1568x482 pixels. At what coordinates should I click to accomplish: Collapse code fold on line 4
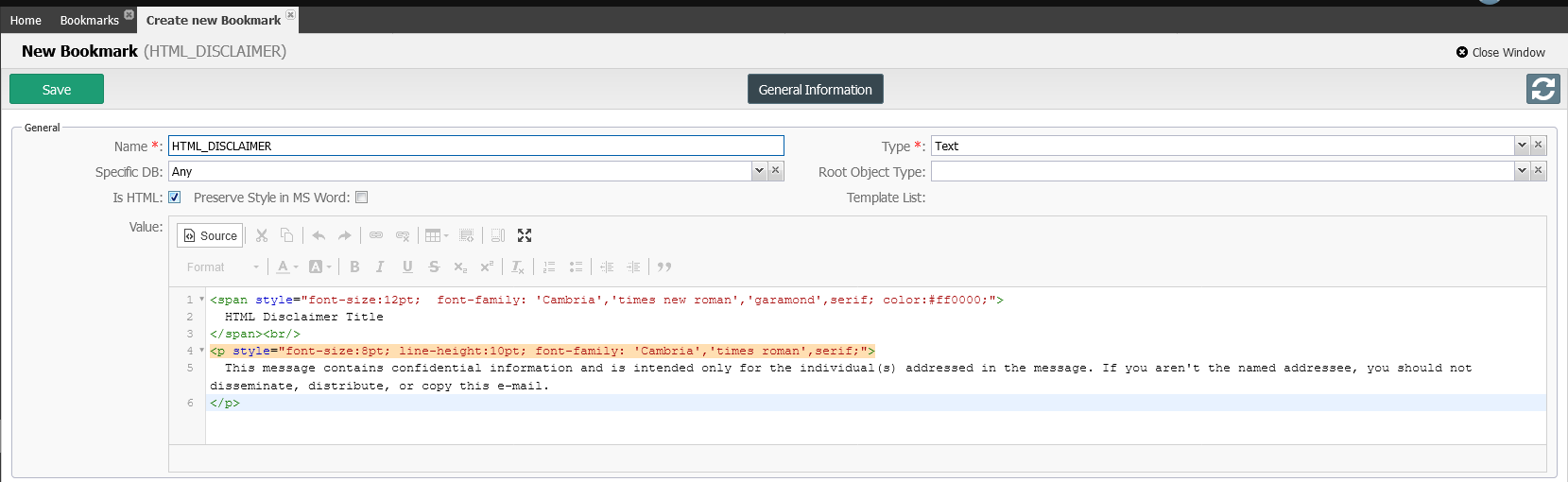pyautogui.click(x=201, y=351)
